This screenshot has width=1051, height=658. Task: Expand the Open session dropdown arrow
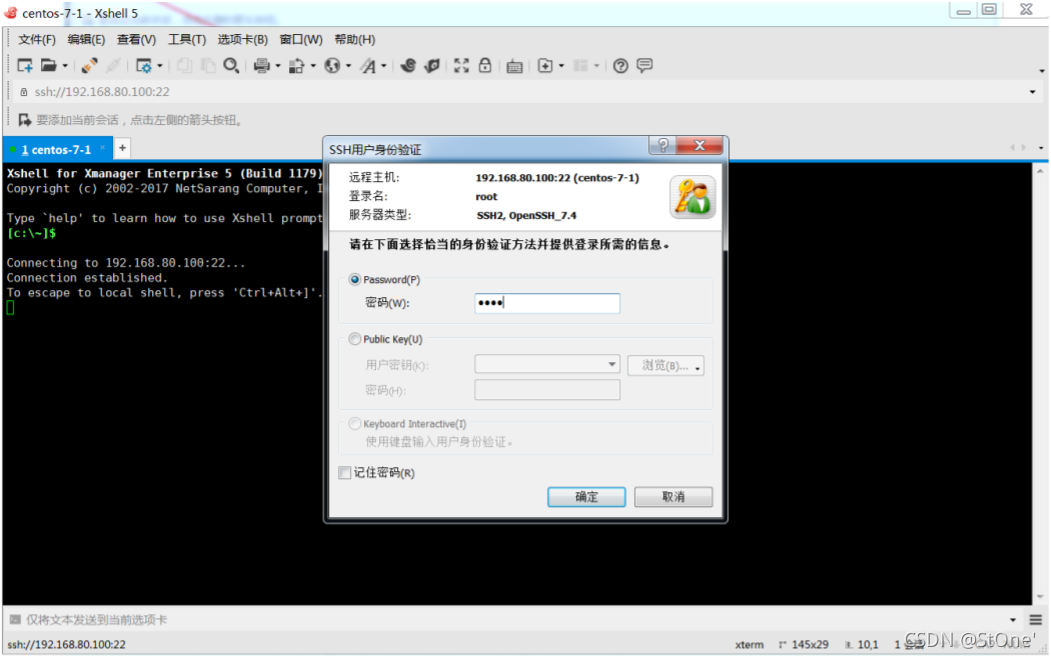65,66
